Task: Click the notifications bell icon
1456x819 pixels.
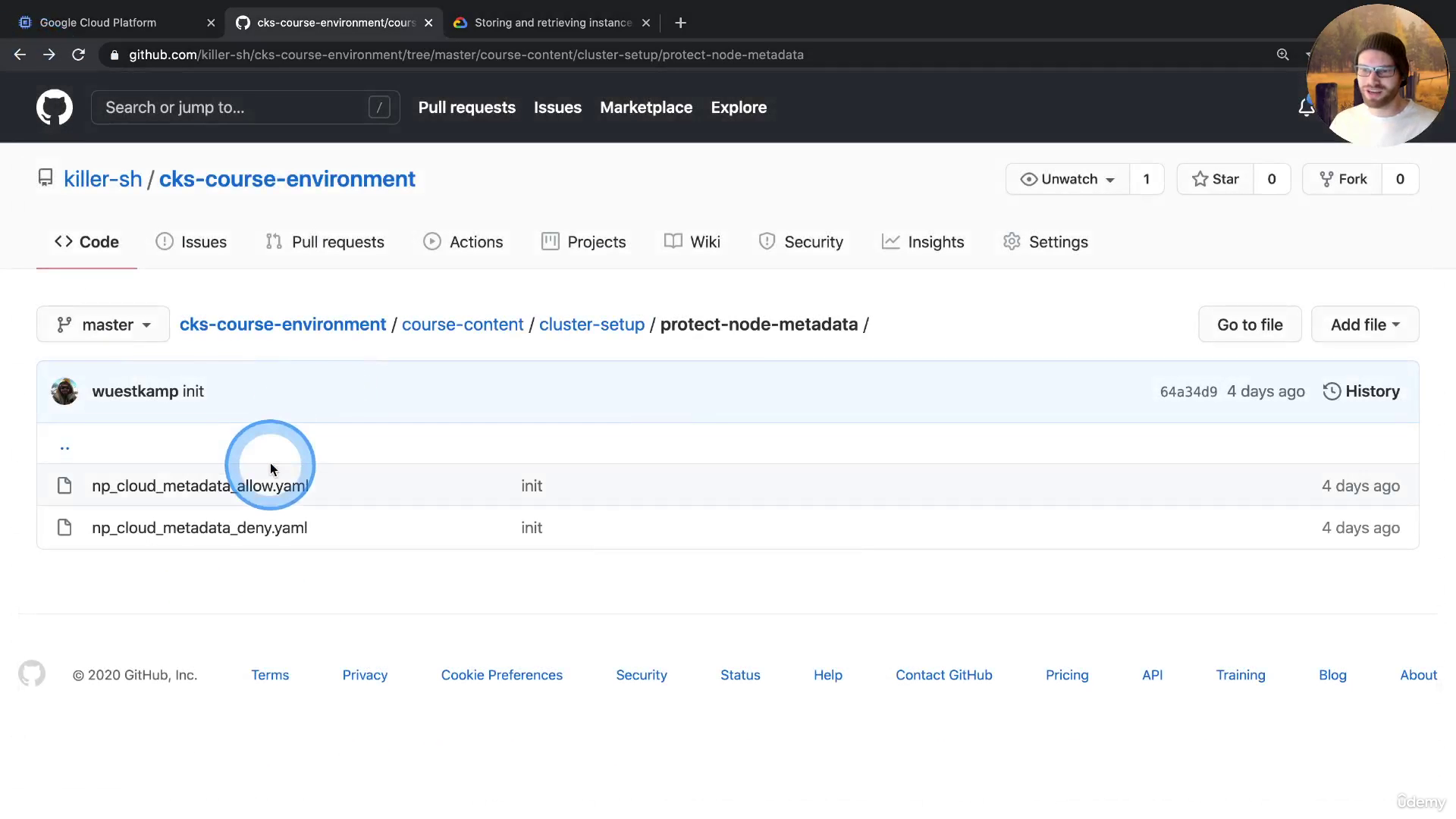Action: 1305,108
